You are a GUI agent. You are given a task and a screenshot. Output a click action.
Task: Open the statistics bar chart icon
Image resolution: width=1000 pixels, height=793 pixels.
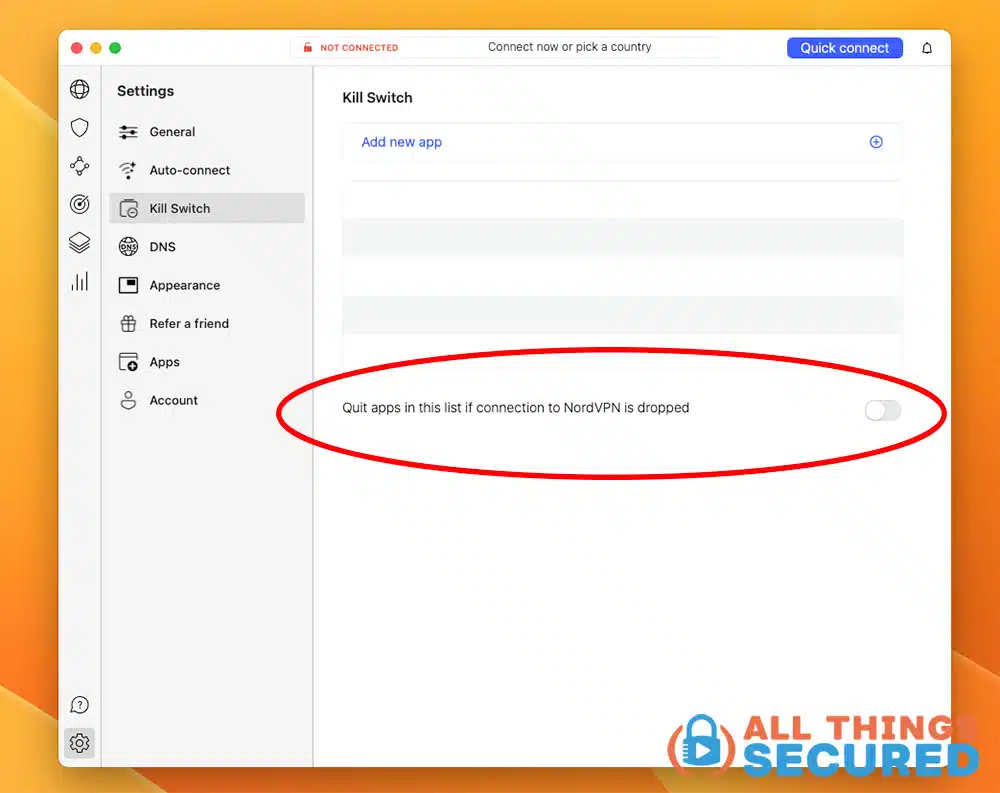point(79,281)
